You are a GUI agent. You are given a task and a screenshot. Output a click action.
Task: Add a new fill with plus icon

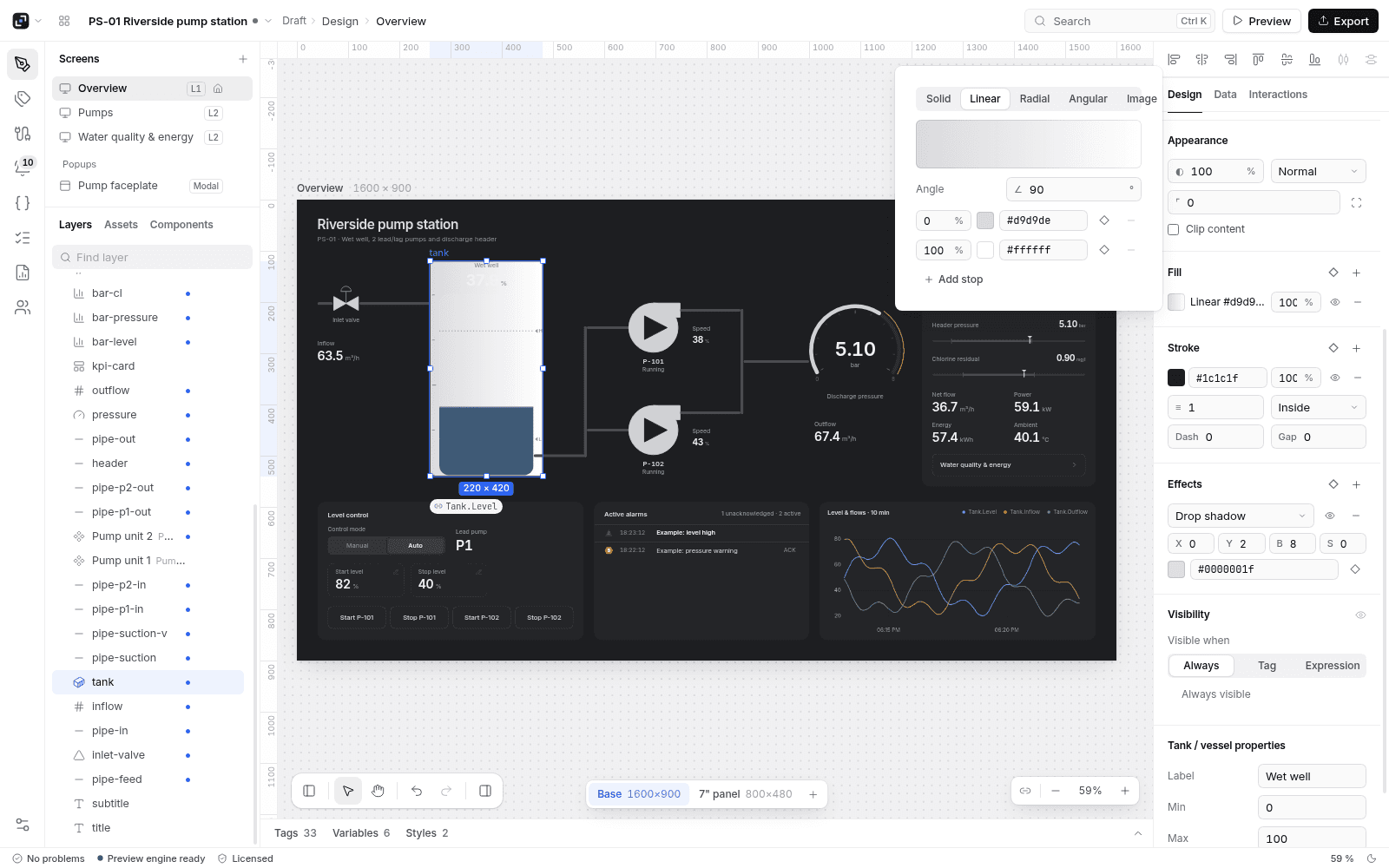pos(1356,273)
